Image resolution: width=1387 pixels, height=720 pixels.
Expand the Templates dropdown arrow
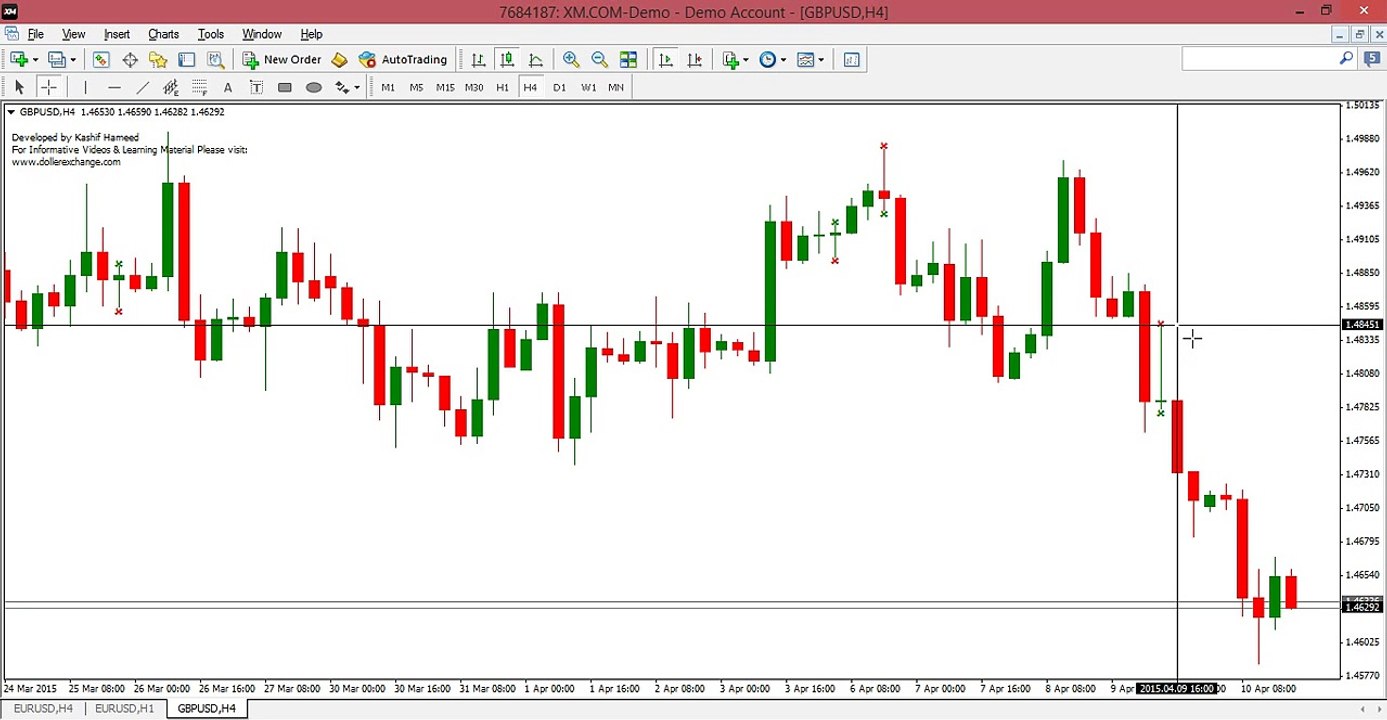822,60
